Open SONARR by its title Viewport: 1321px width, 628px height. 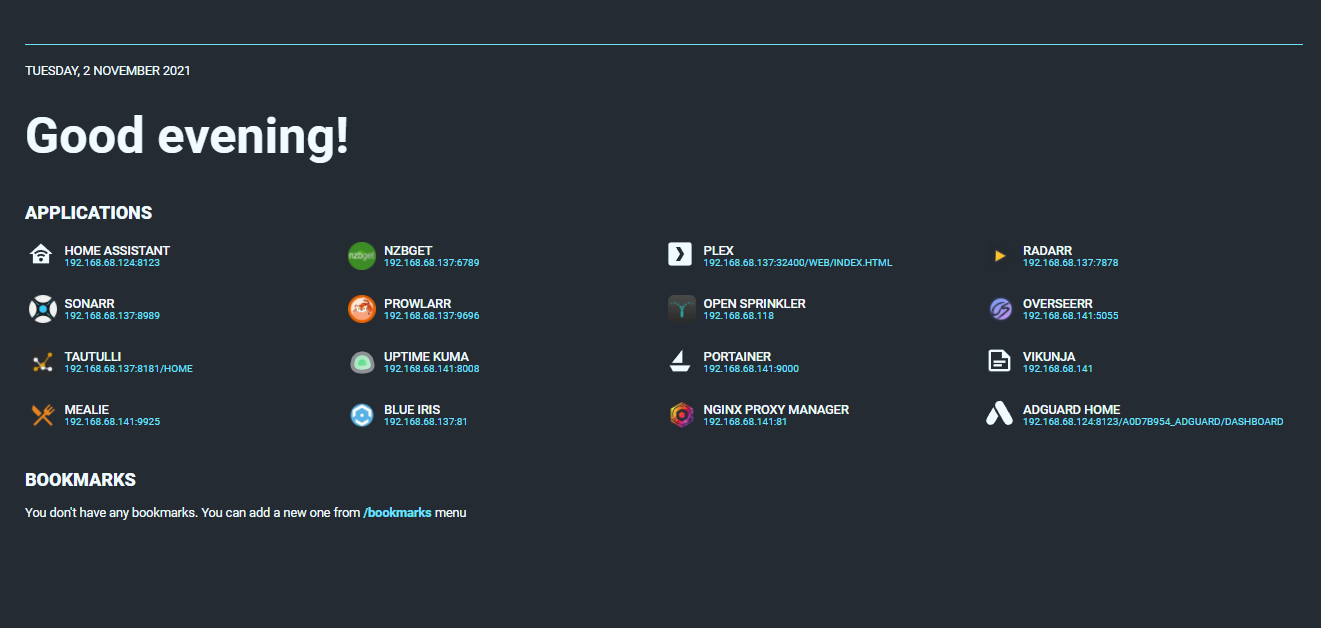89,304
